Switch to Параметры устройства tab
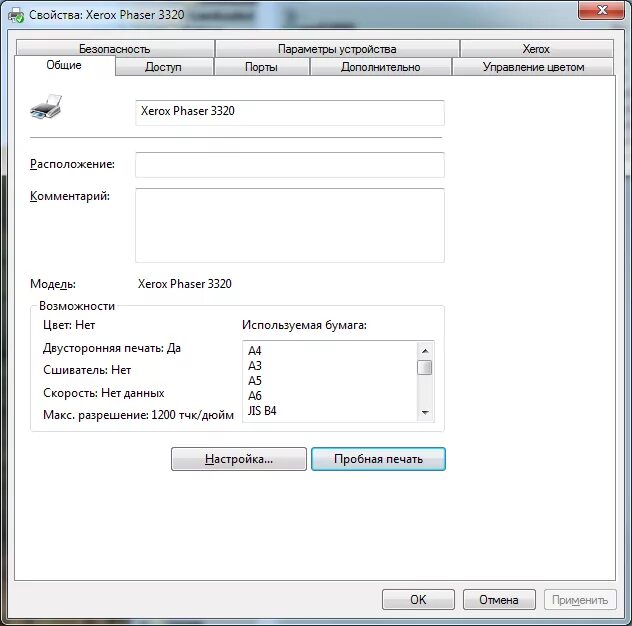Screen dimensions: 632x626 [337, 49]
